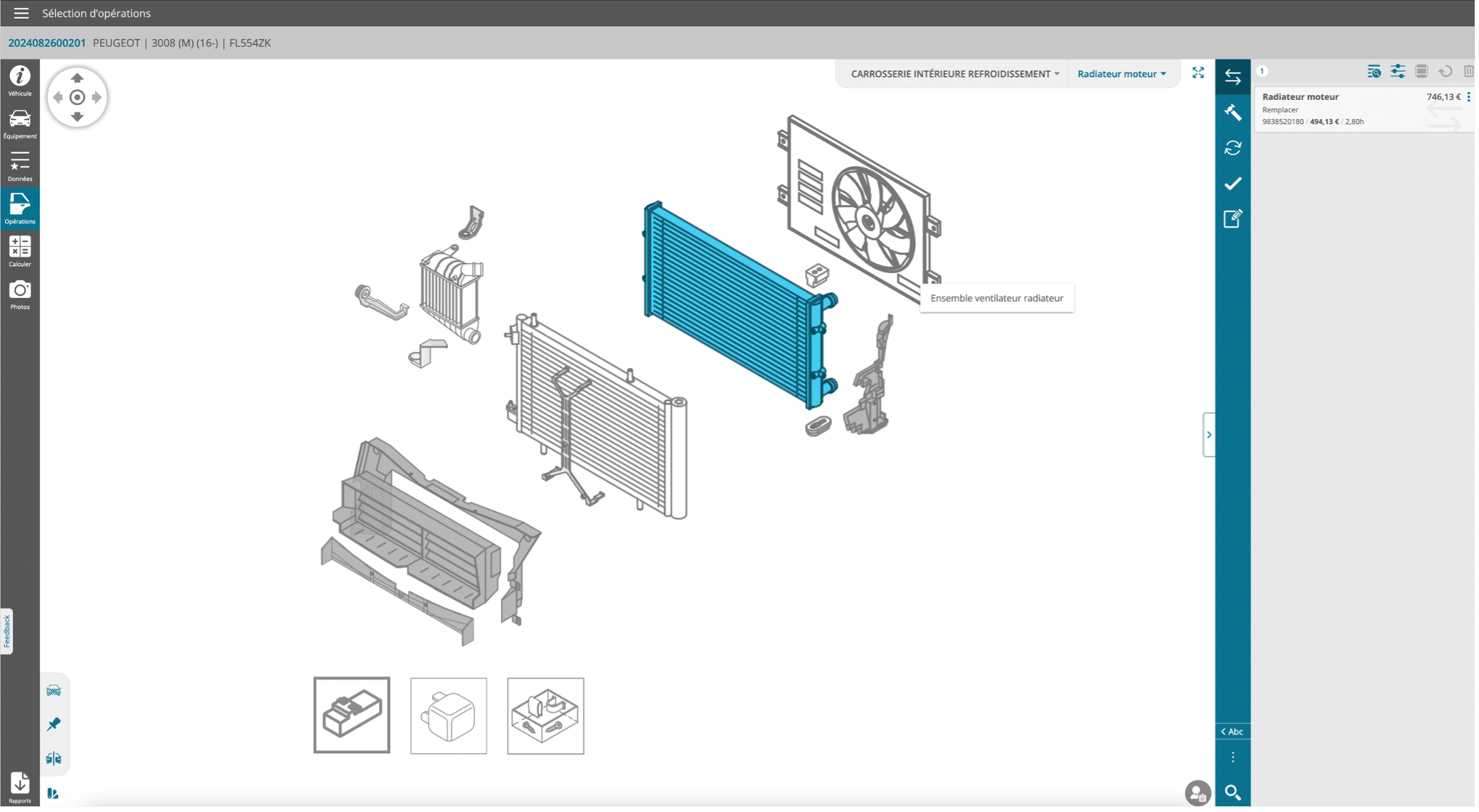The image size is (1479, 812).
Task: Toggle the pin tool icon
Action: click(54, 724)
